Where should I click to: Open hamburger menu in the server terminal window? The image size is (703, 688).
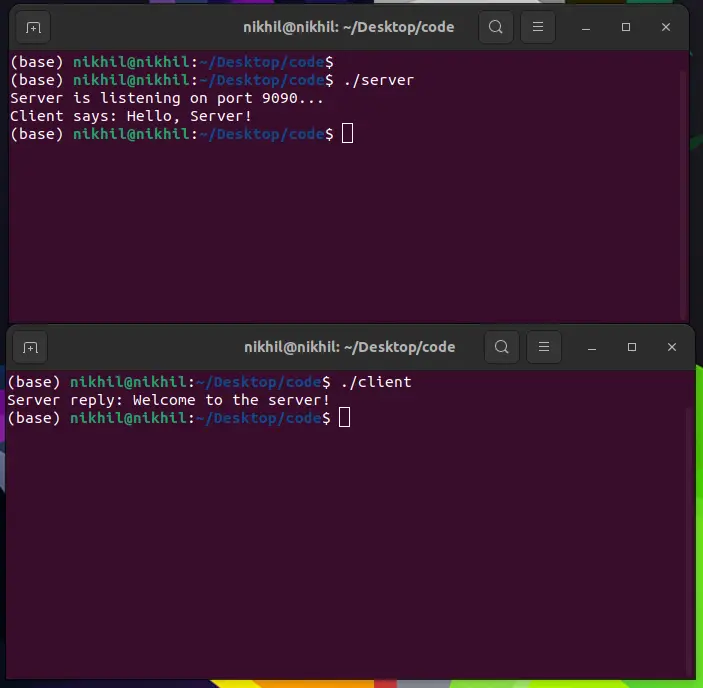(x=538, y=27)
